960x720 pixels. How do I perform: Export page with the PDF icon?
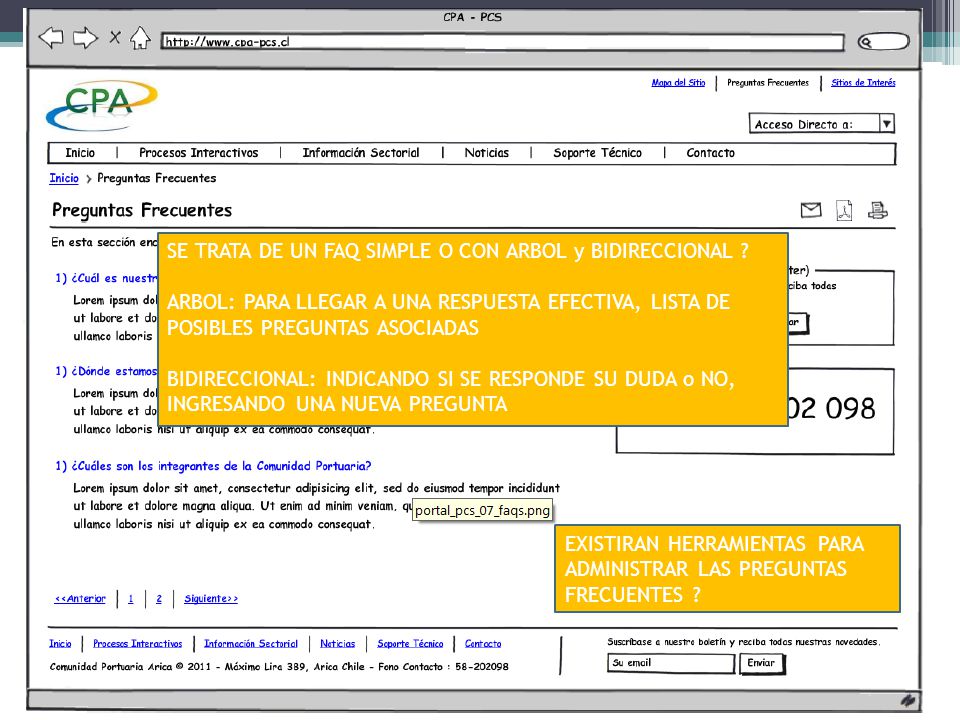click(844, 211)
